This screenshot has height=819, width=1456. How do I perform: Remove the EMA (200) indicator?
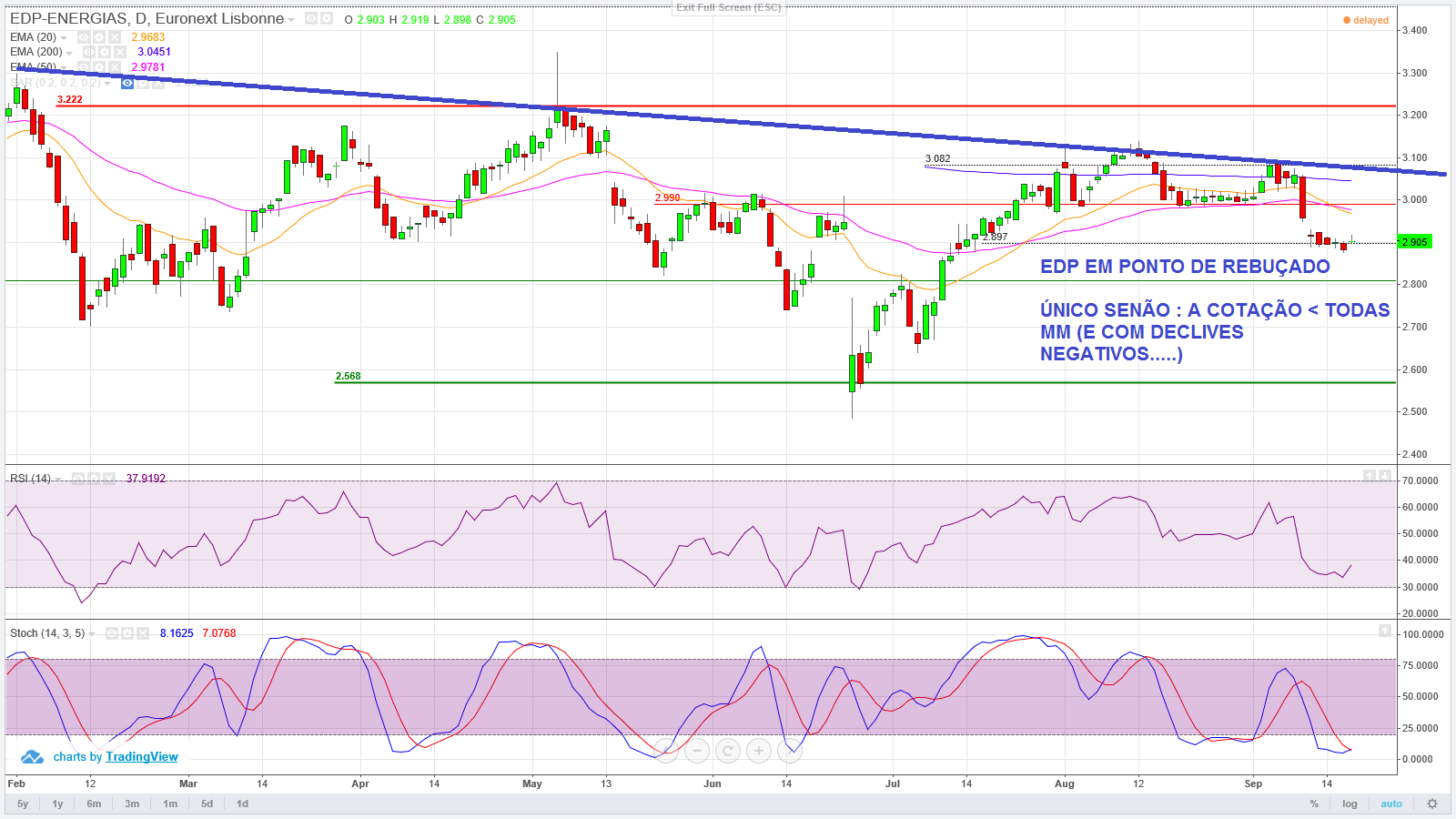120,52
